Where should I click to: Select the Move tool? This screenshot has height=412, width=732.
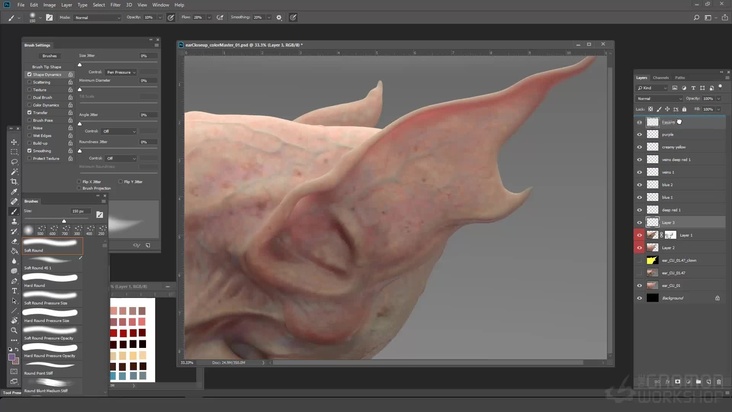click(x=14, y=142)
